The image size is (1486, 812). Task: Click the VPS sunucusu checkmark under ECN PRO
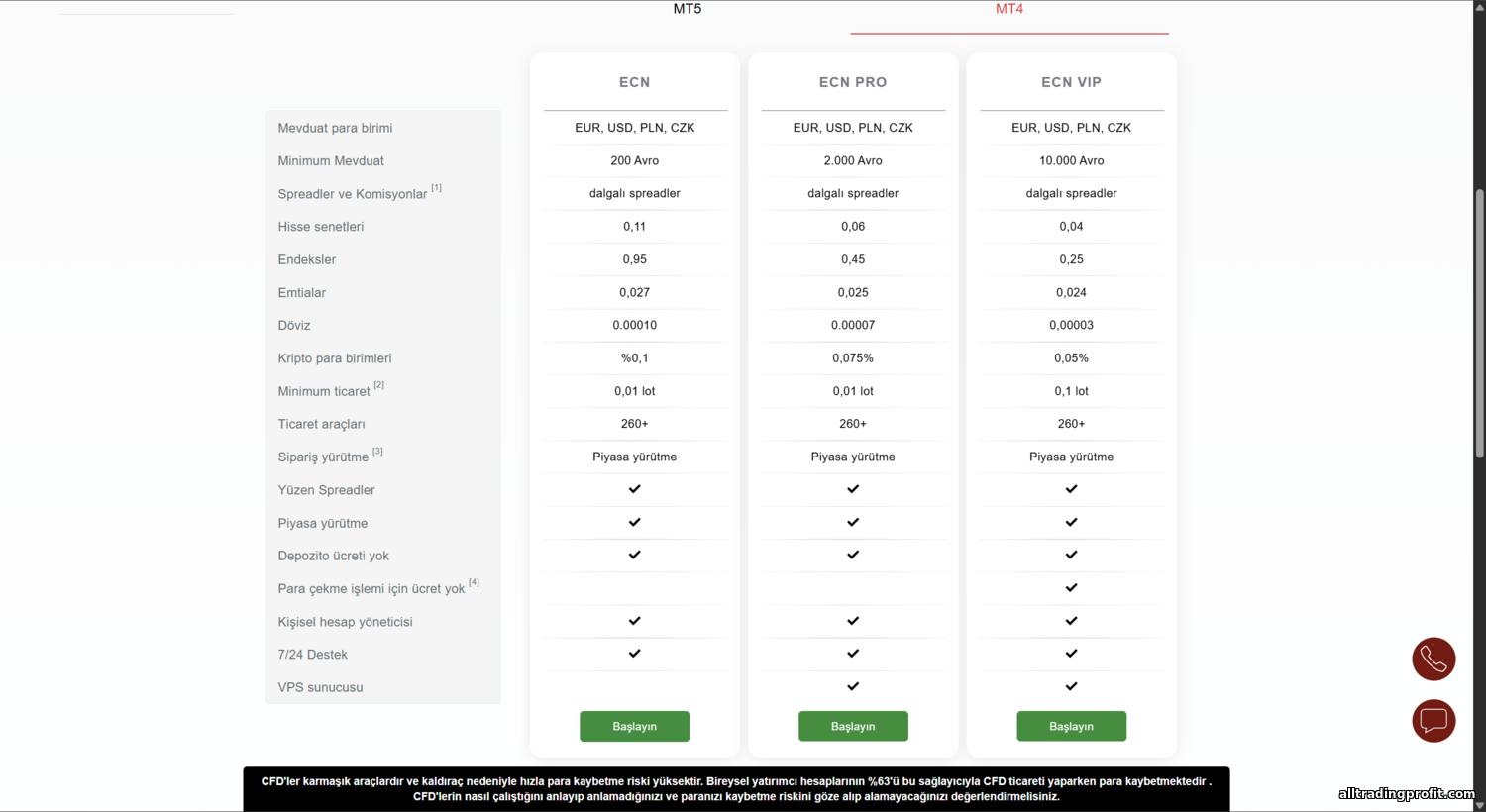(x=853, y=686)
